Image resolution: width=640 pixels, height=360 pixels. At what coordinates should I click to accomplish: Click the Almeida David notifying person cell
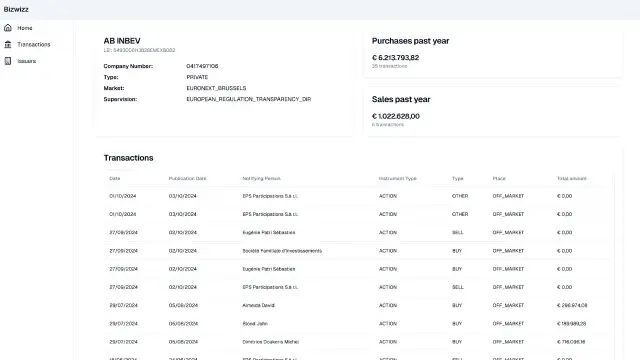[x=259, y=305]
